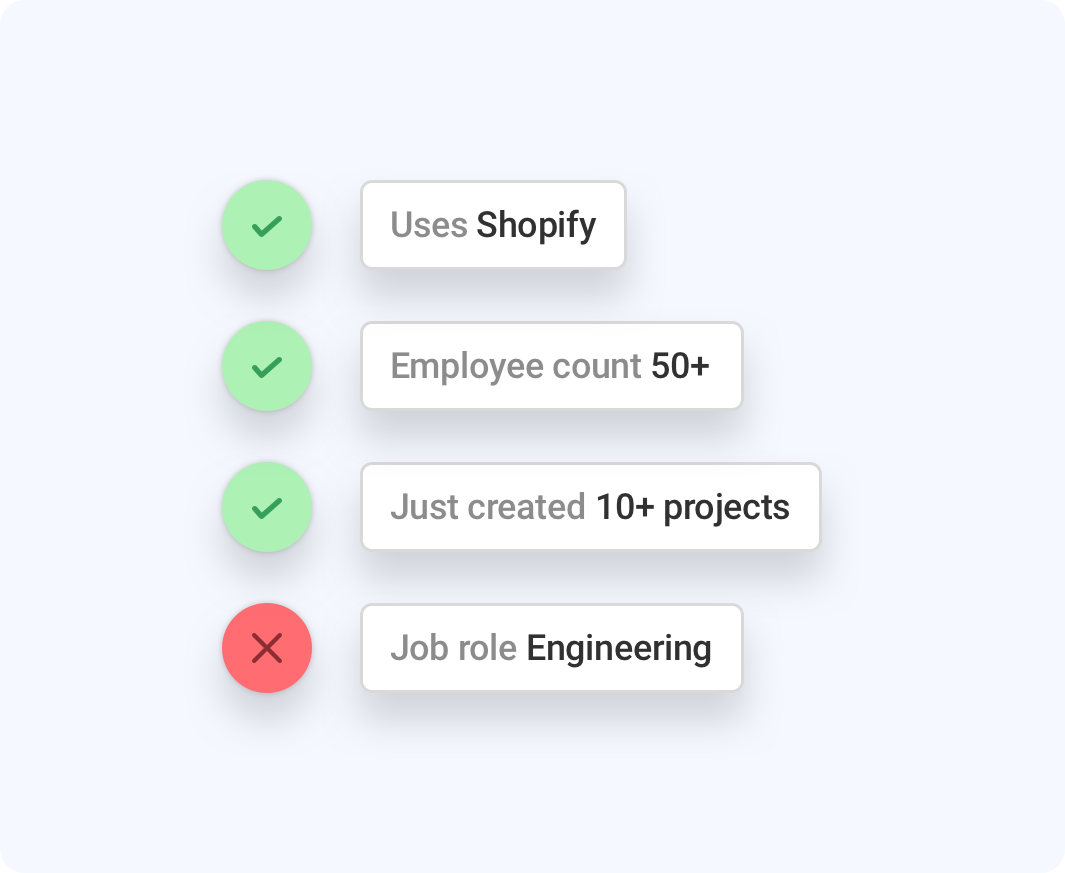The image size is (1065, 873).
Task: Click the green checkmark beside Just created
Action: pyautogui.click(x=267, y=508)
